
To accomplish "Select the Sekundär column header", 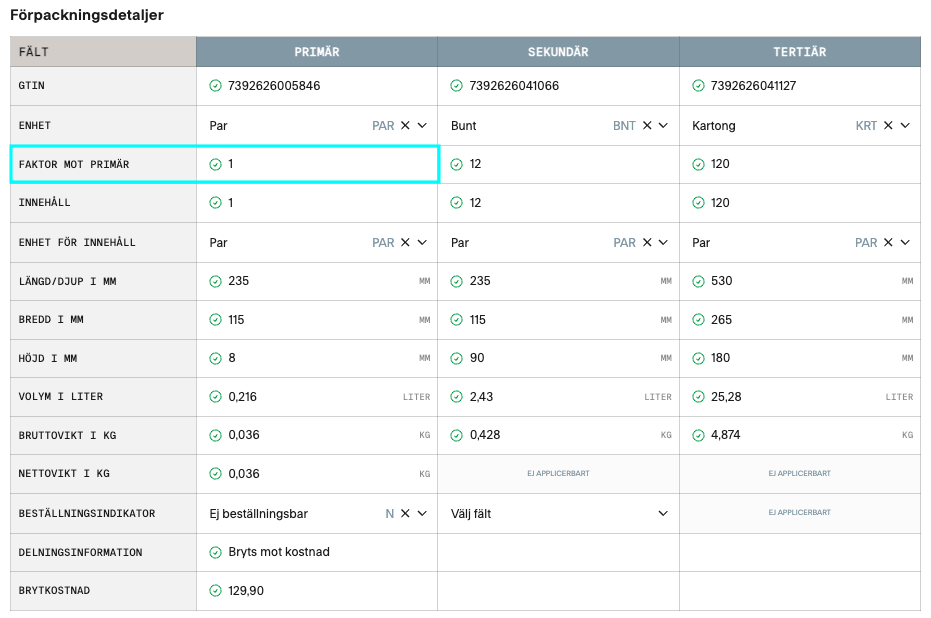I will coord(558,52).
